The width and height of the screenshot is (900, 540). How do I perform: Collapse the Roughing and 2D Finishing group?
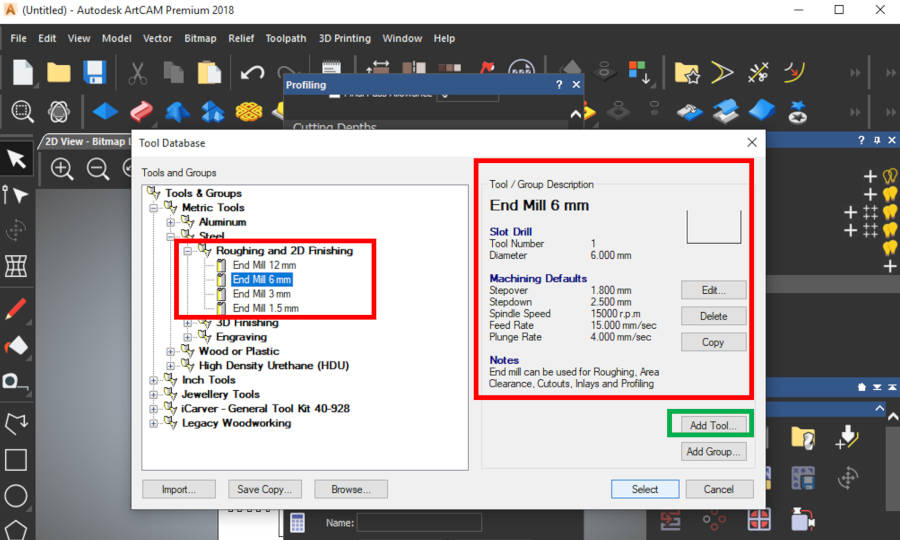coord(188,251)
